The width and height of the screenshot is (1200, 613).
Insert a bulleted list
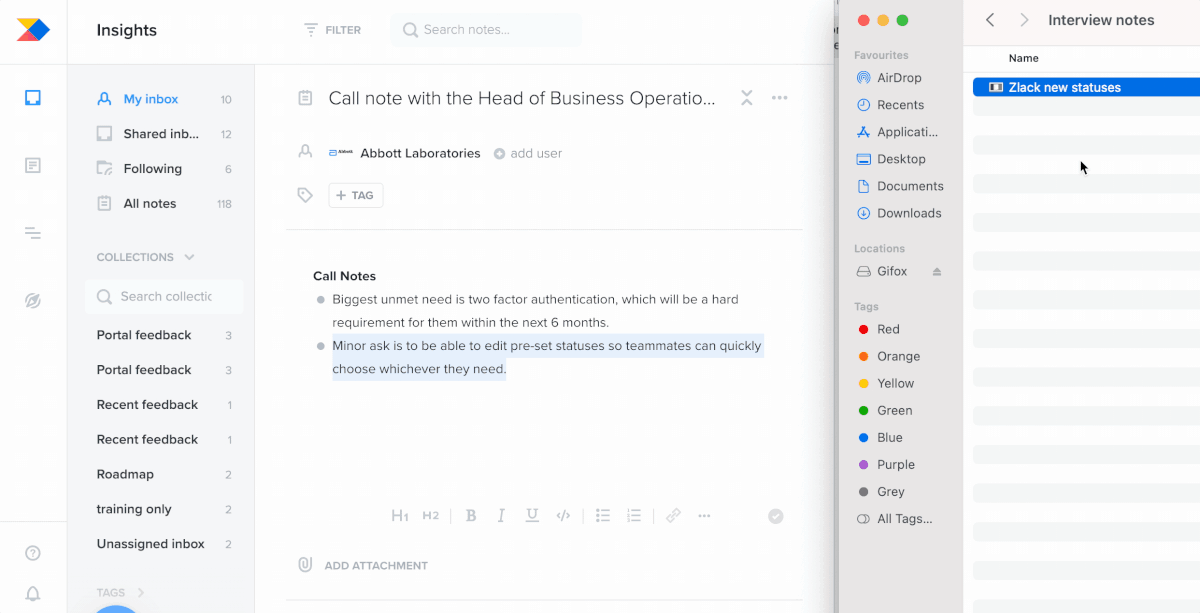tap(603, 516)
